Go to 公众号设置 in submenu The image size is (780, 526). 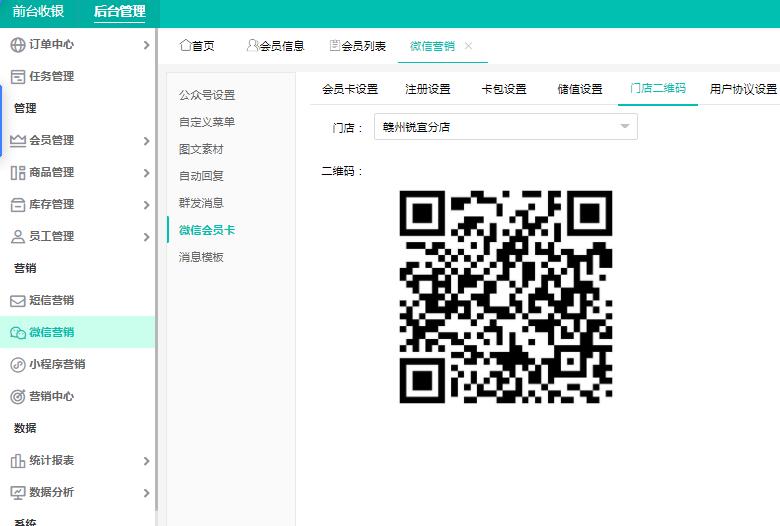coord(207,95)
